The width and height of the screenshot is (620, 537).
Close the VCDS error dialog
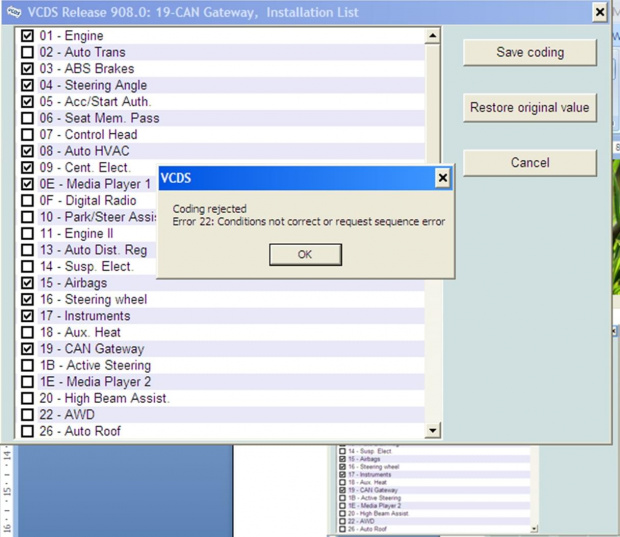tap(442, 178)
